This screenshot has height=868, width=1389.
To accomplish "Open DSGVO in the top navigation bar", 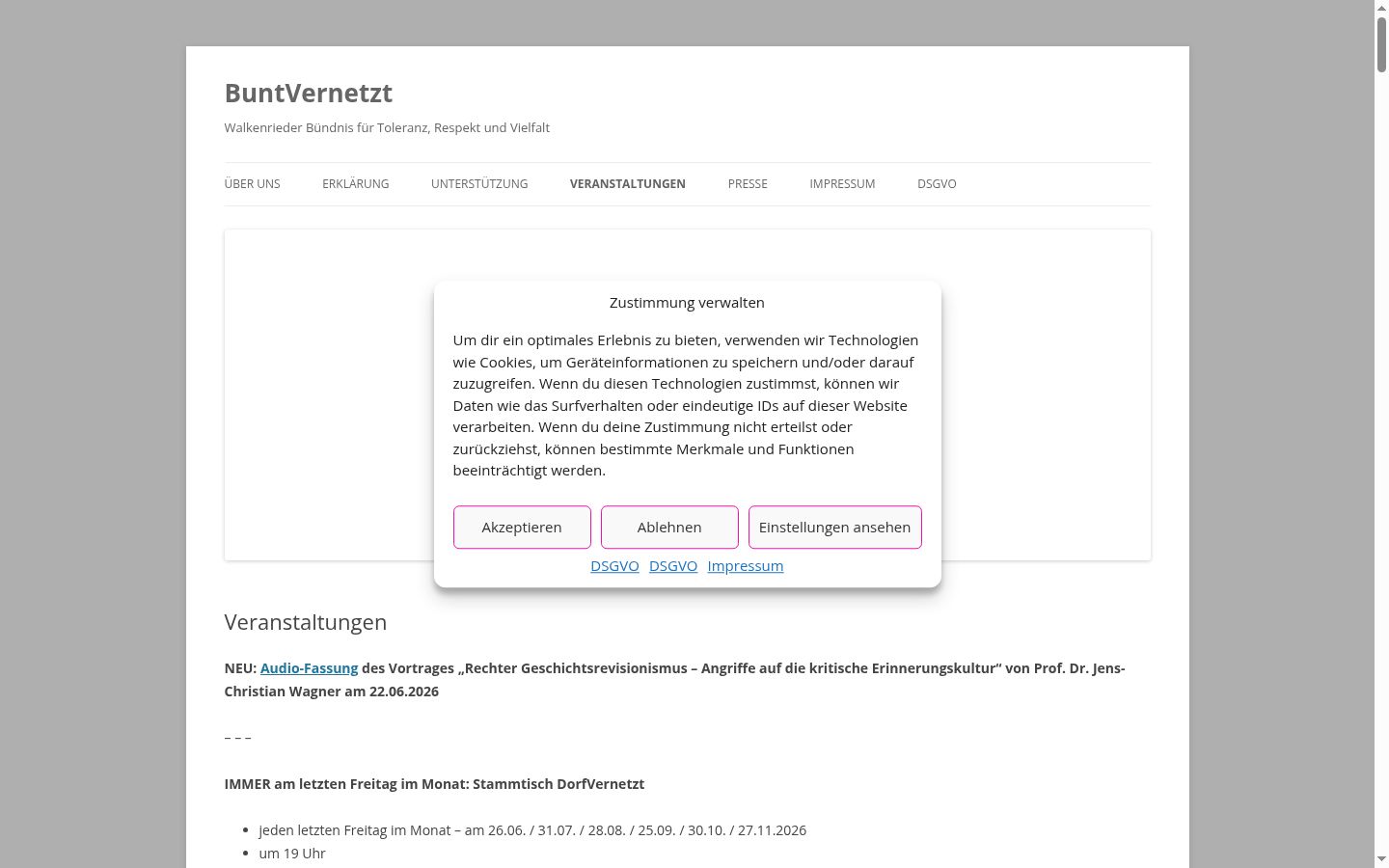I will tap(937, 184).
